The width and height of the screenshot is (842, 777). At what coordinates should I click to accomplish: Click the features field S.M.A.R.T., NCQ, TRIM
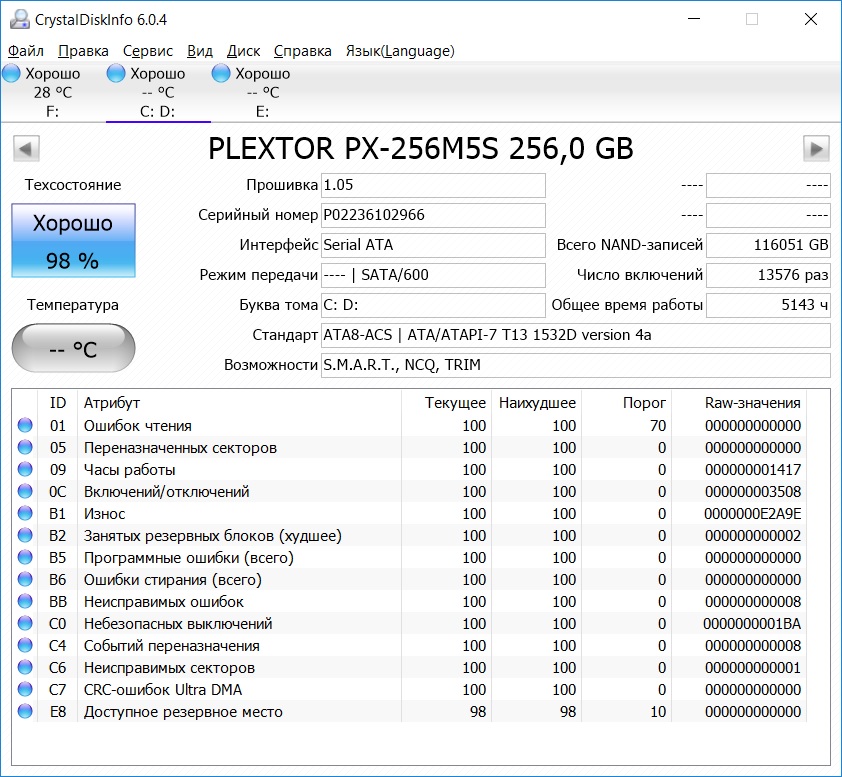[x=576, y=366]
